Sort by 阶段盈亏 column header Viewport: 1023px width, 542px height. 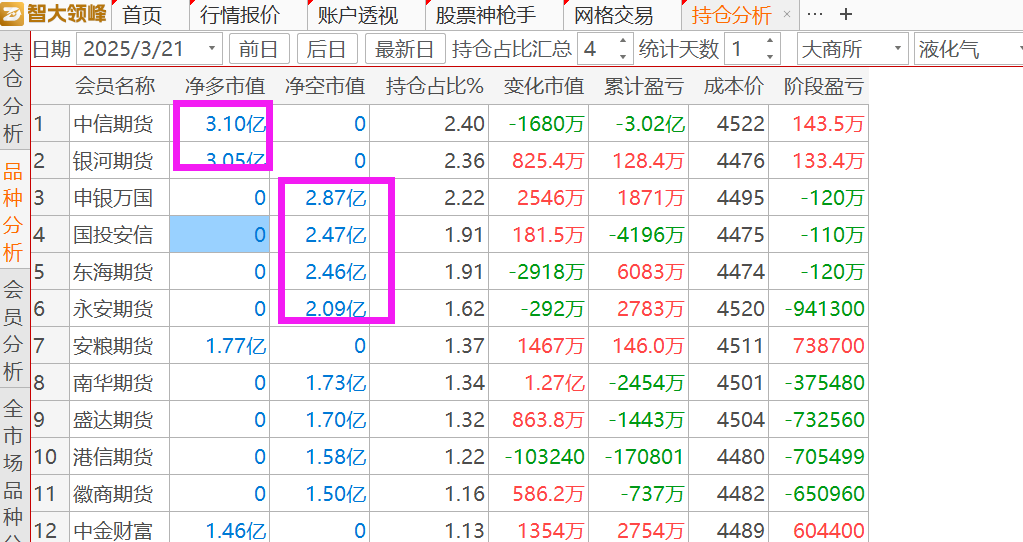(823, 86)
